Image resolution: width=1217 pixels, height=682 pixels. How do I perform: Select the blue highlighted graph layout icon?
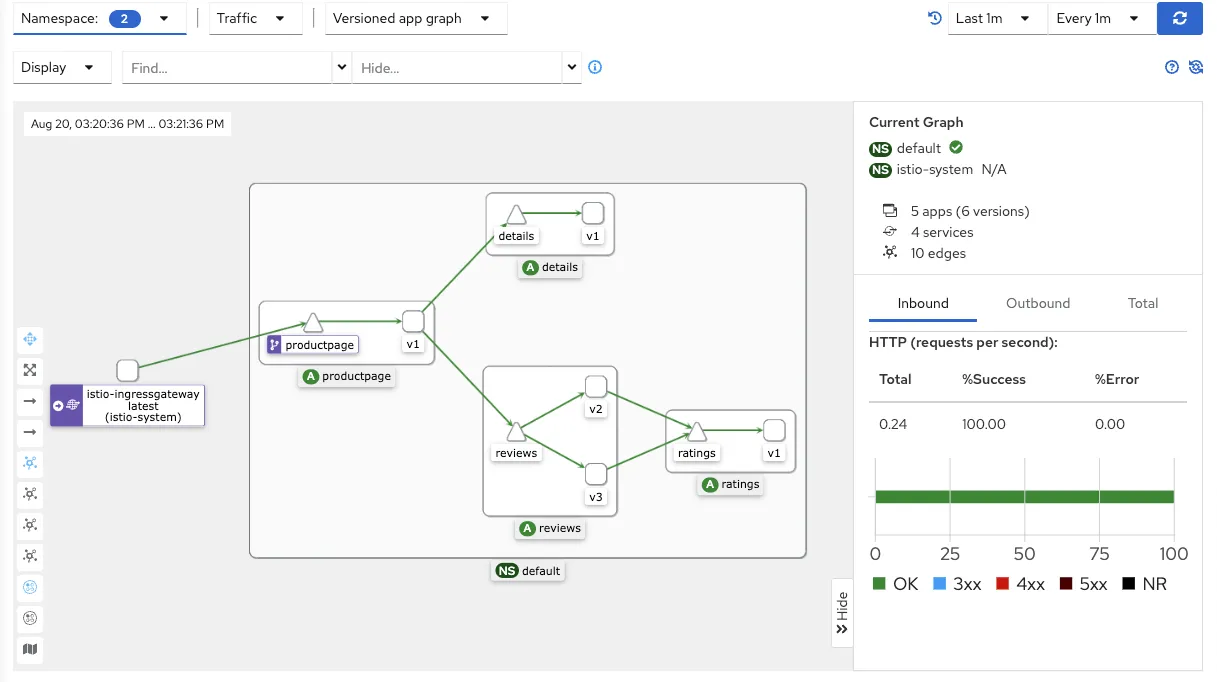30,463
